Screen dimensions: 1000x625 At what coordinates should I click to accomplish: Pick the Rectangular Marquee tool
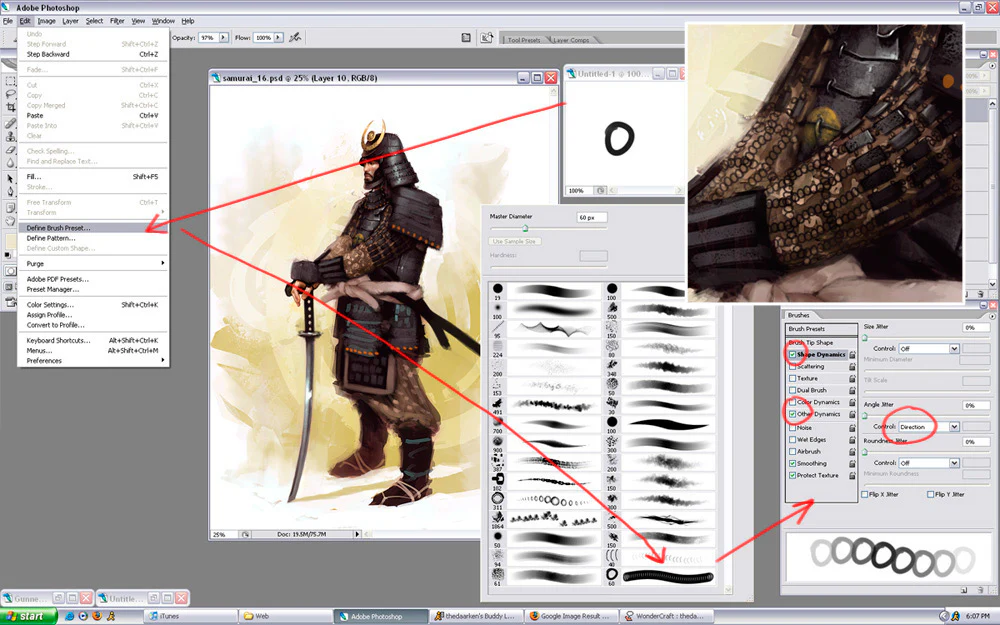(11, 81)
